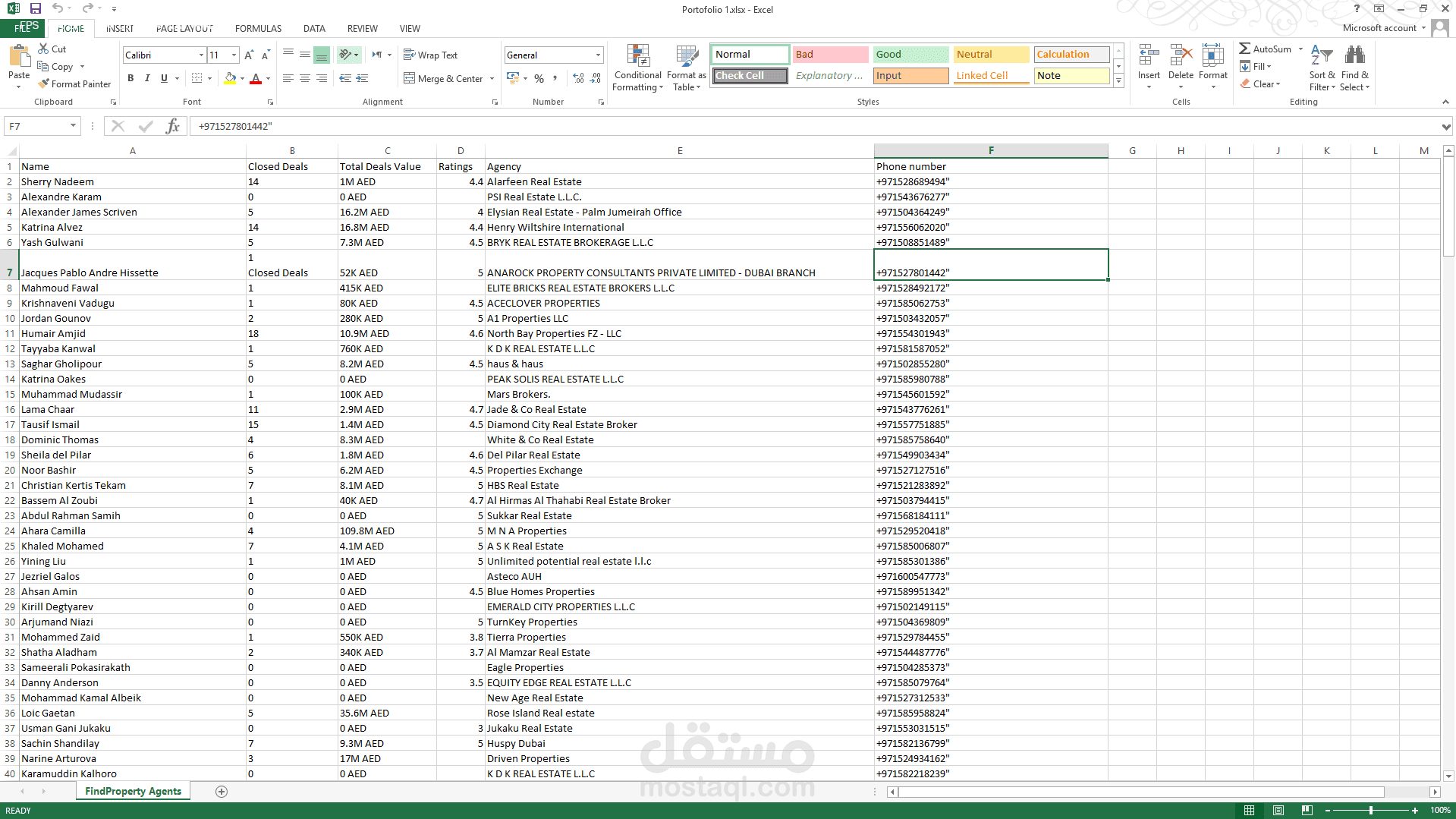
Task: Open the number format dropdown
Action: coord(598,55)
